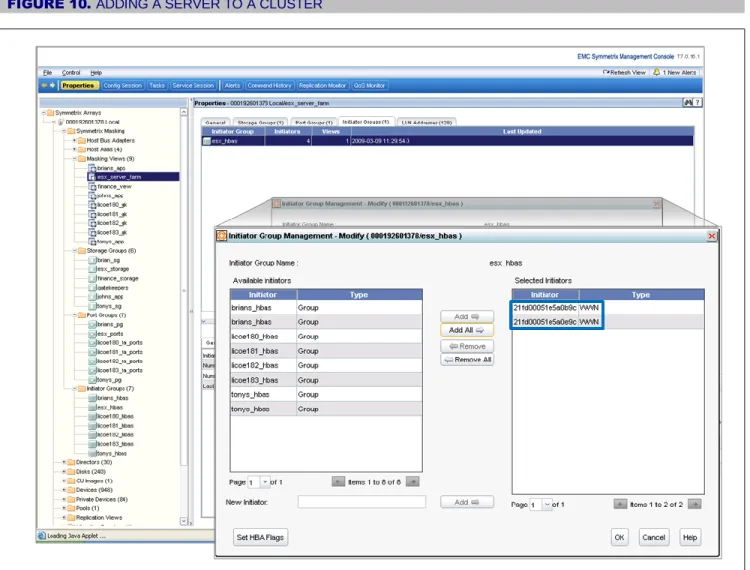750x570 pixels.
Task: Click the brians_hbas initiator group icon in tree
Action: coord(93,398)
